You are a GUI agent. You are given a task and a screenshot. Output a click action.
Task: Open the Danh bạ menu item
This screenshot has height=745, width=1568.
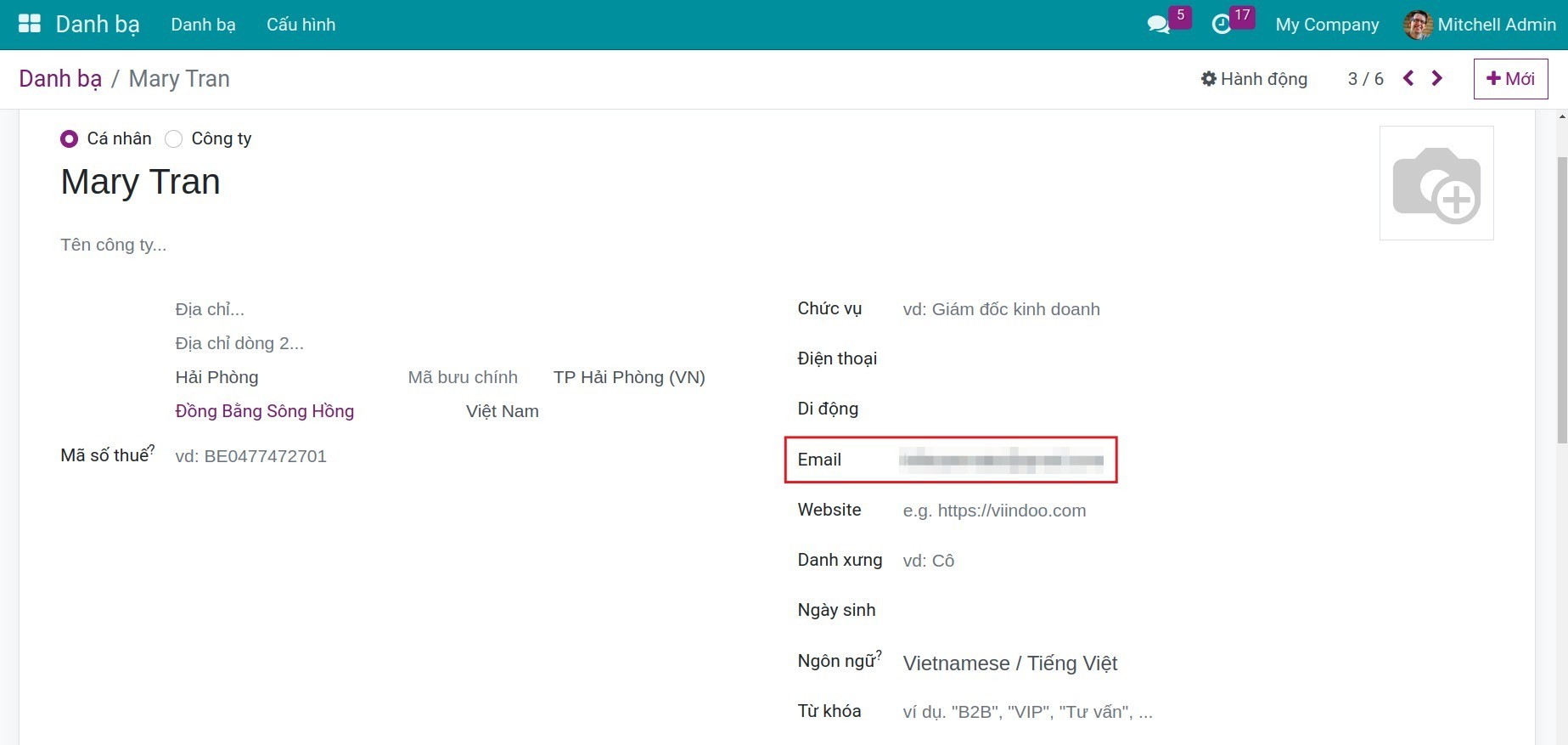203,25
